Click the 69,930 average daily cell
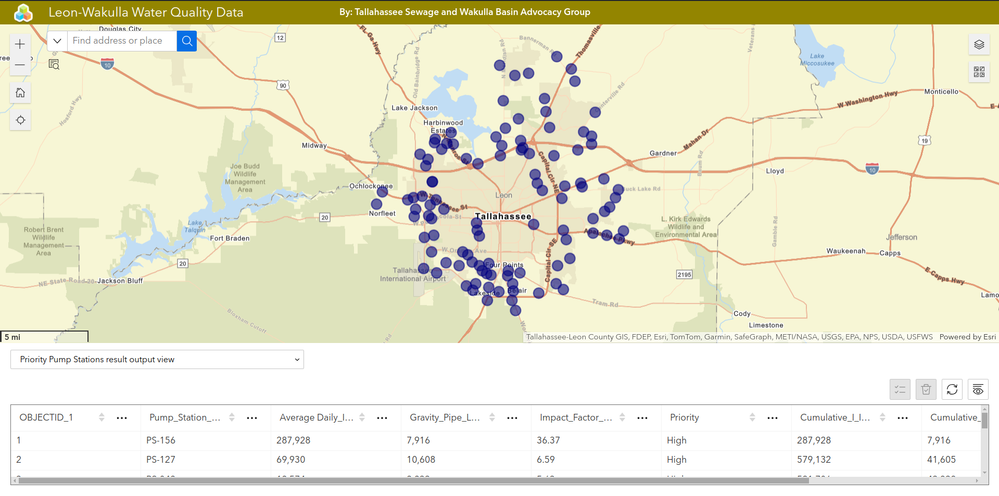The width and height of the screenshot is (999, 496). [336, 460]
